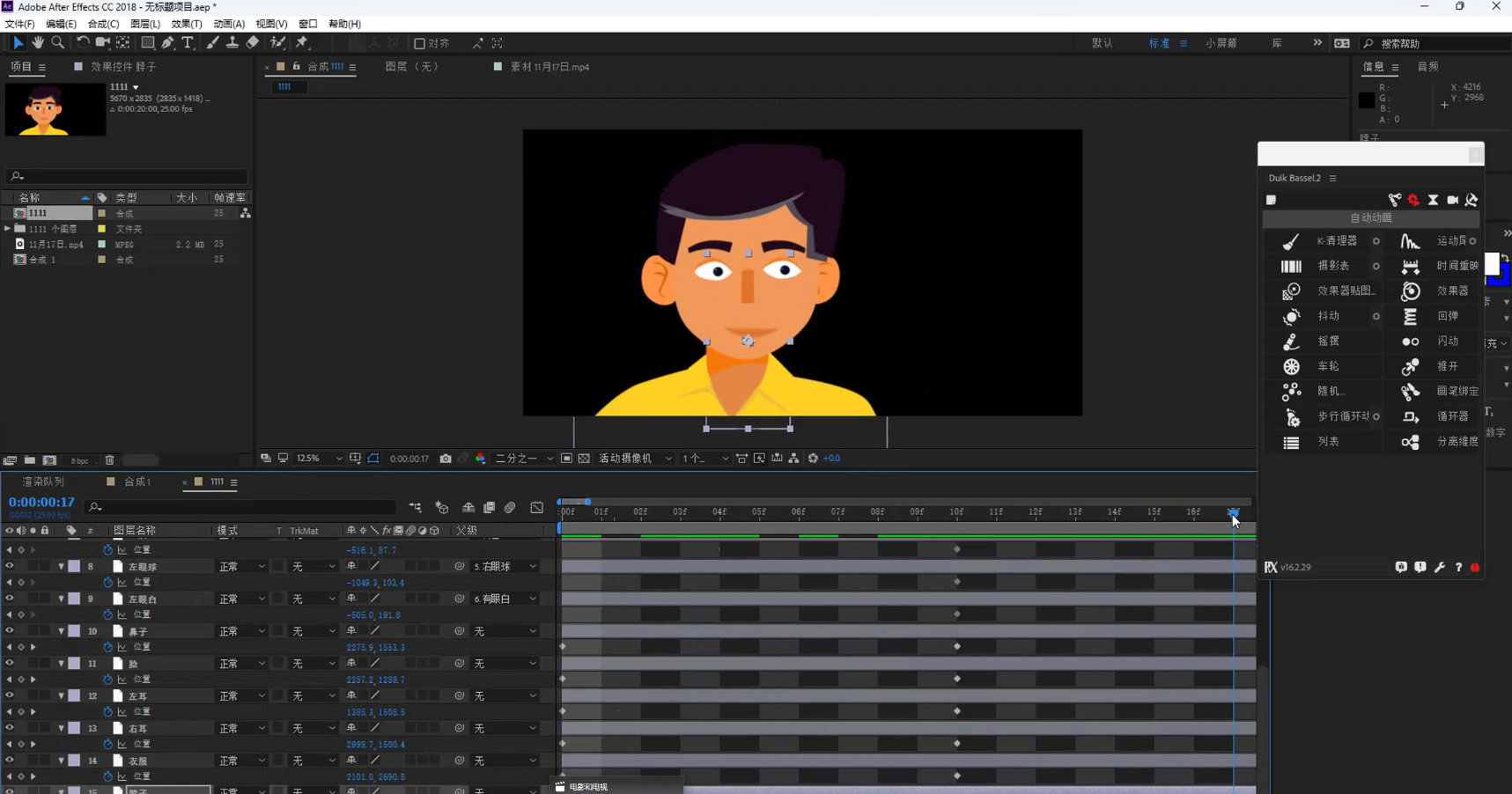The image size is (1512, 794).
Task: Select the Hand tool in toolbar
Action: [38, 42]
